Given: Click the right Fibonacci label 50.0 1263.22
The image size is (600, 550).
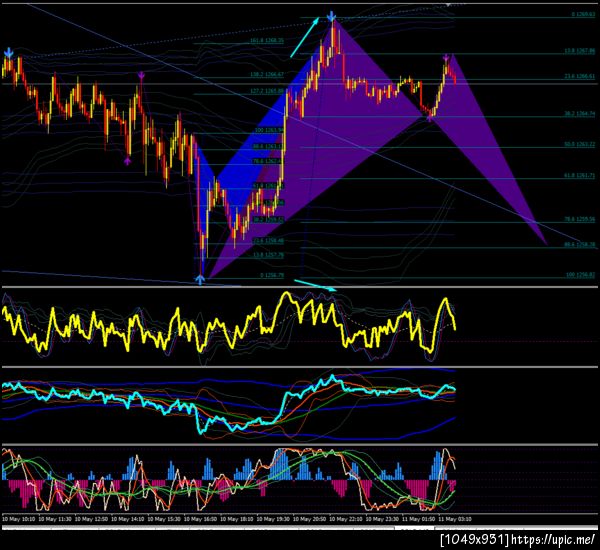Looking at the screenshot, I should pos(580,144).
